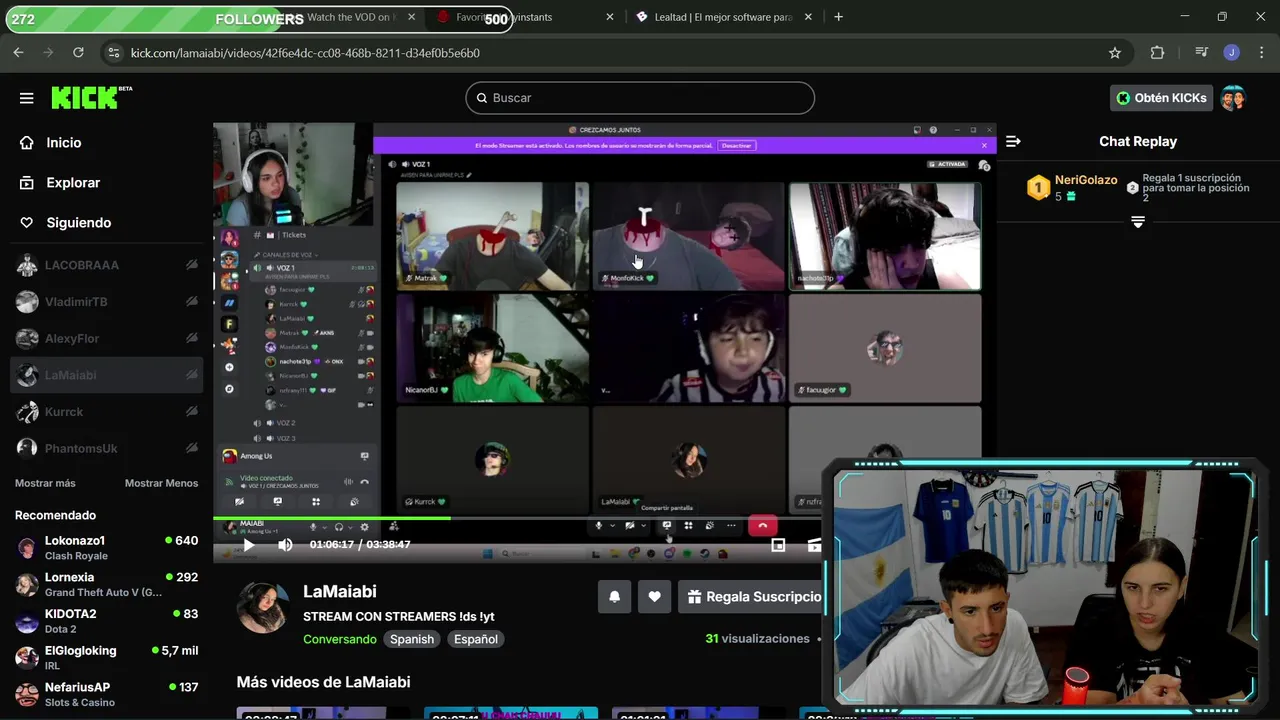Screen dimensions: 1280x720
Task: Open the VladimirTB followed channel
Action: 106,302
